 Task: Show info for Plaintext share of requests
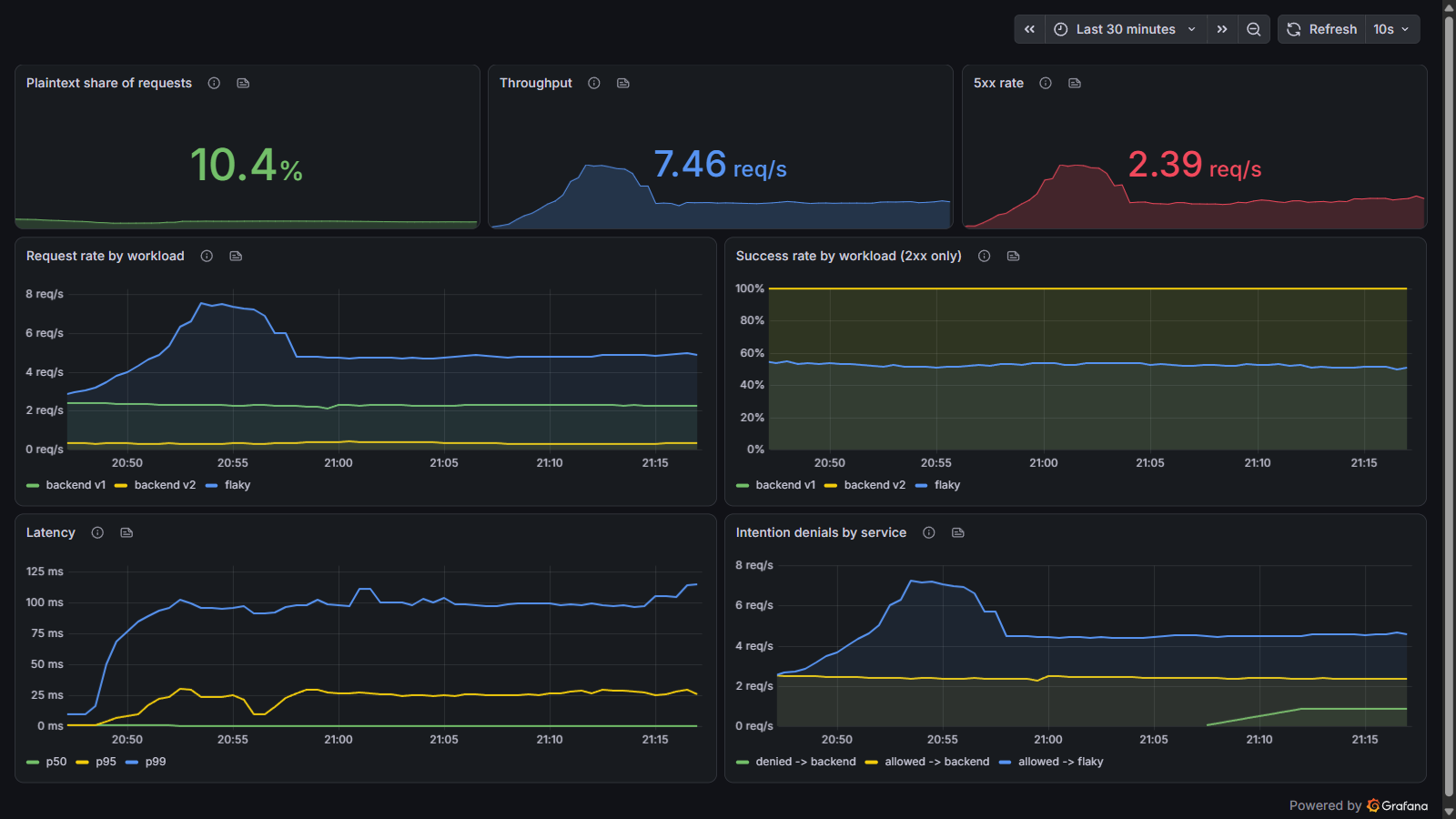tap(214, 83)
